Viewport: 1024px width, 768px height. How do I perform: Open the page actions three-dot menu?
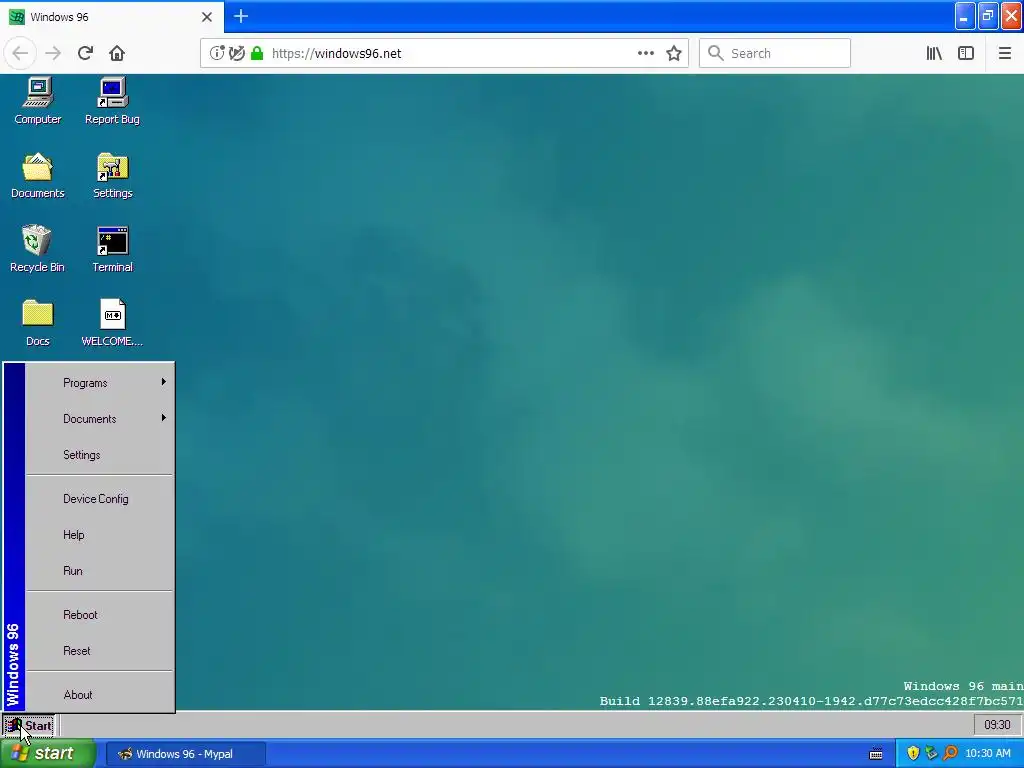coord(646,53)
